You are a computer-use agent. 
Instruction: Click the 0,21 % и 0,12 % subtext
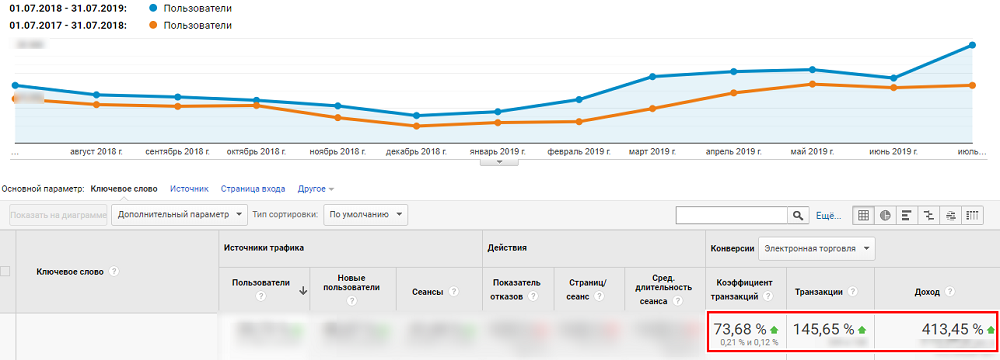pos(749,343)
